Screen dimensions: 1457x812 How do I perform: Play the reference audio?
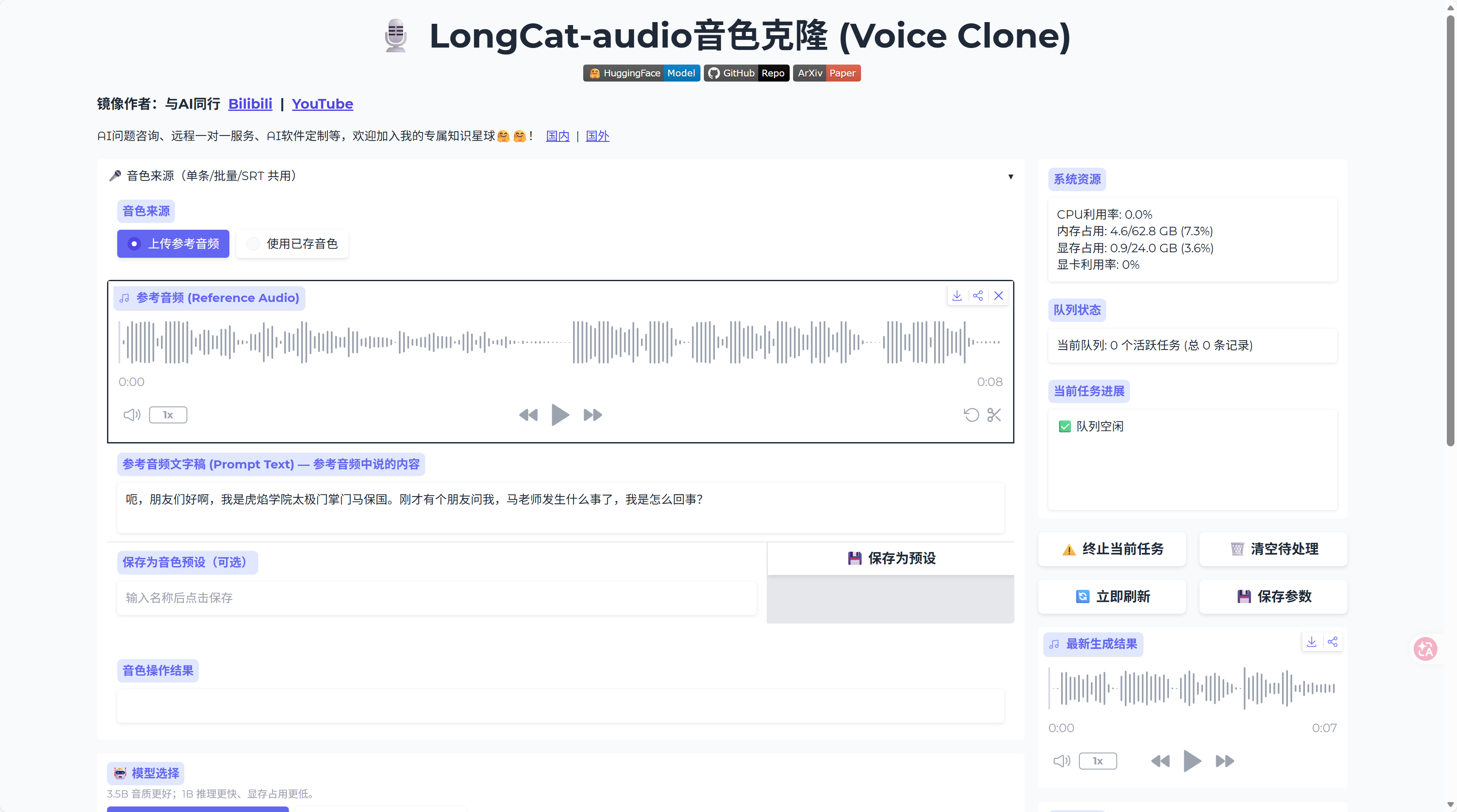560,415
